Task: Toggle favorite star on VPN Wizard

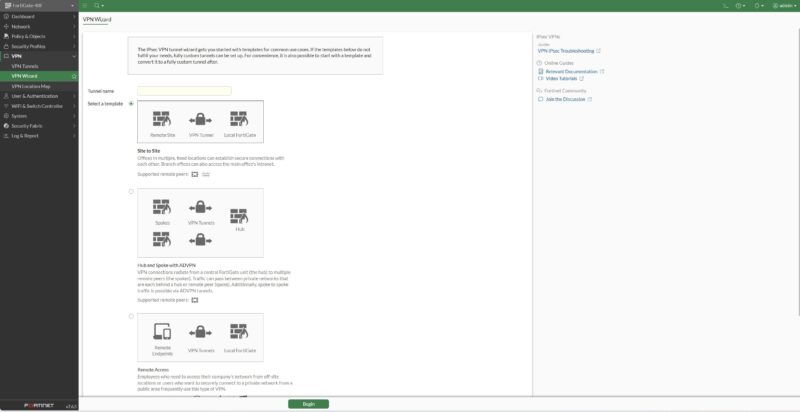Action: tap(74, 76)
